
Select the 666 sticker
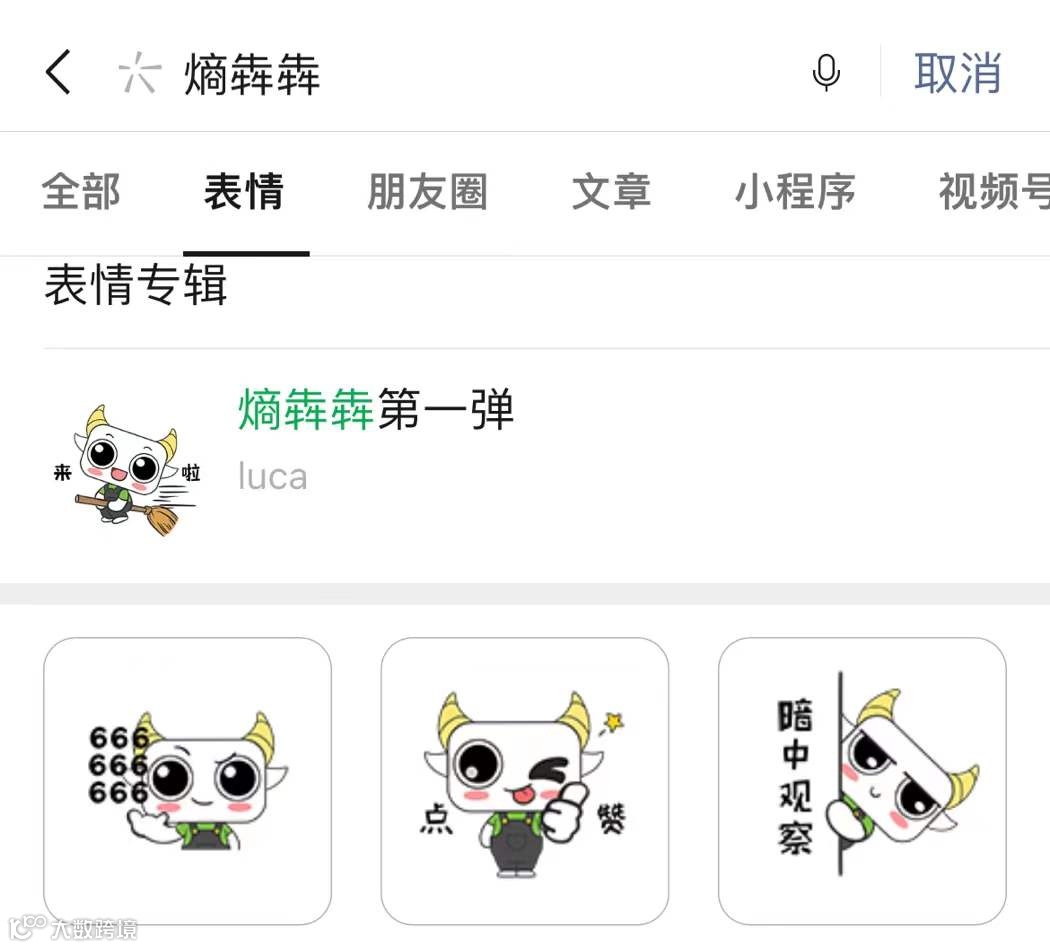188,781
